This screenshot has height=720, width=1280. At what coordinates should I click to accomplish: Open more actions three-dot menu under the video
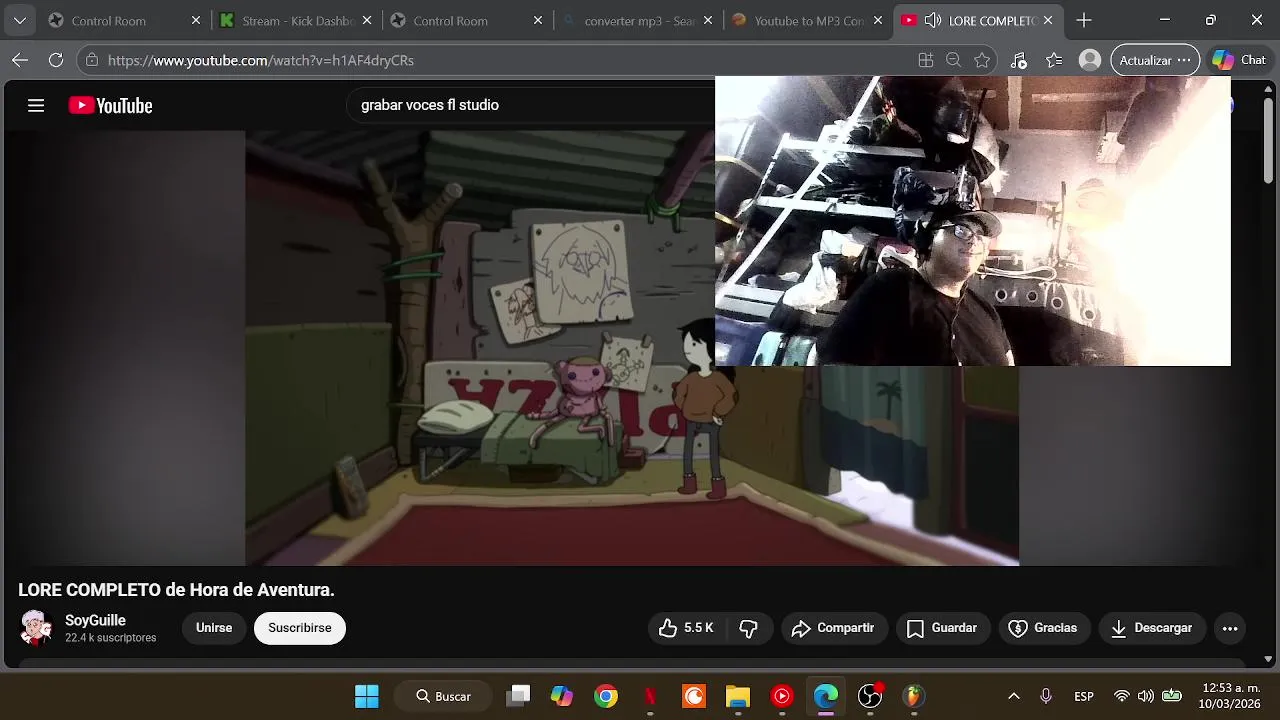1230,628
